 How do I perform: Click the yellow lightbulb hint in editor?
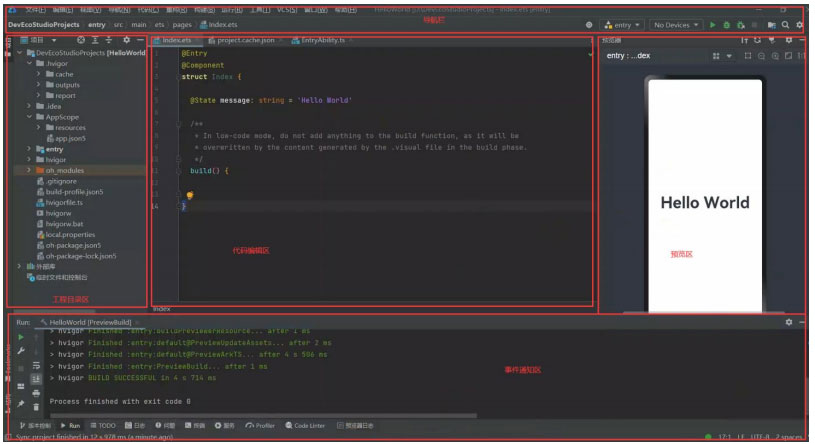click(188, 196)
